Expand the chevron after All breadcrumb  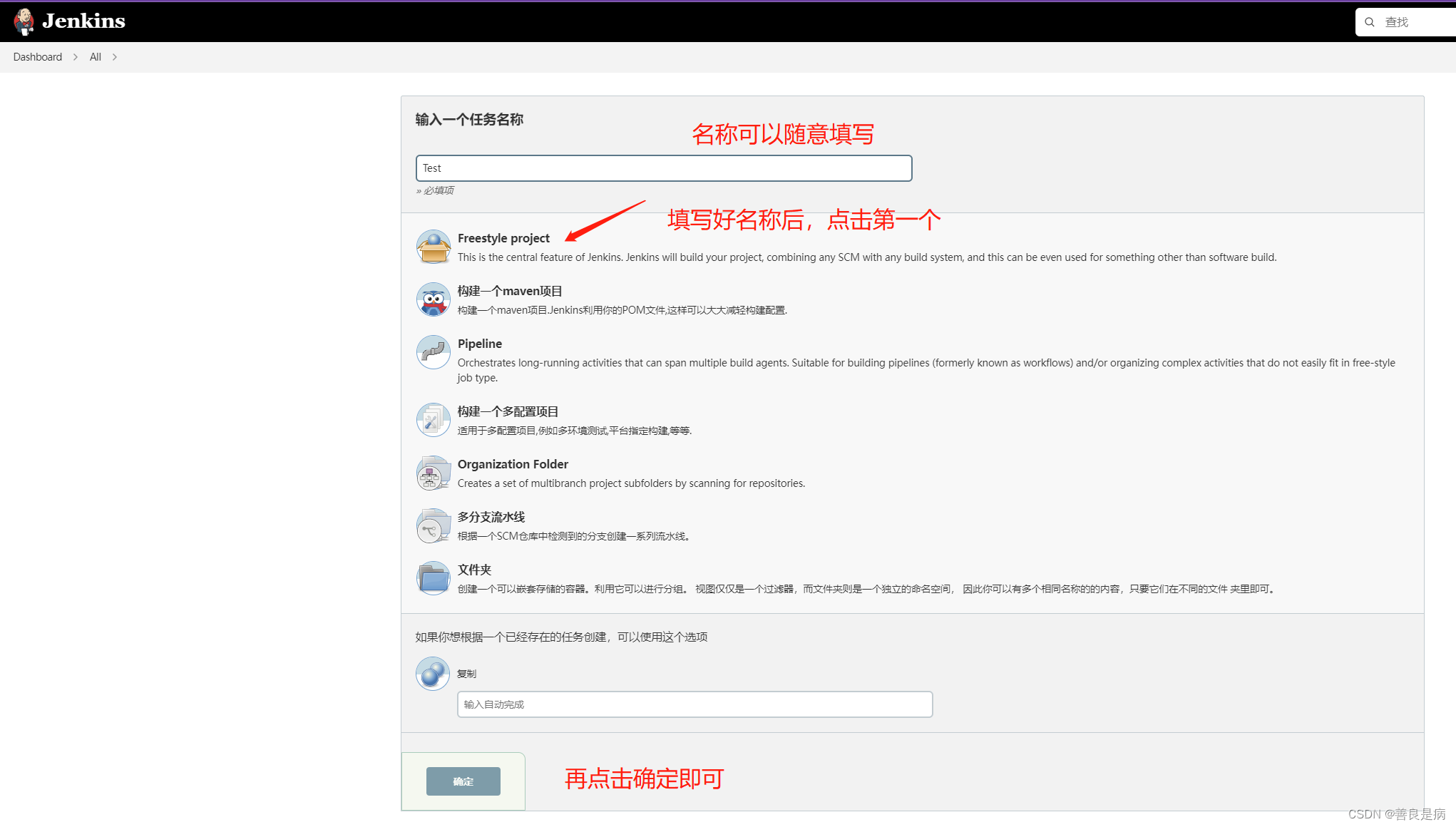(114, 57)
